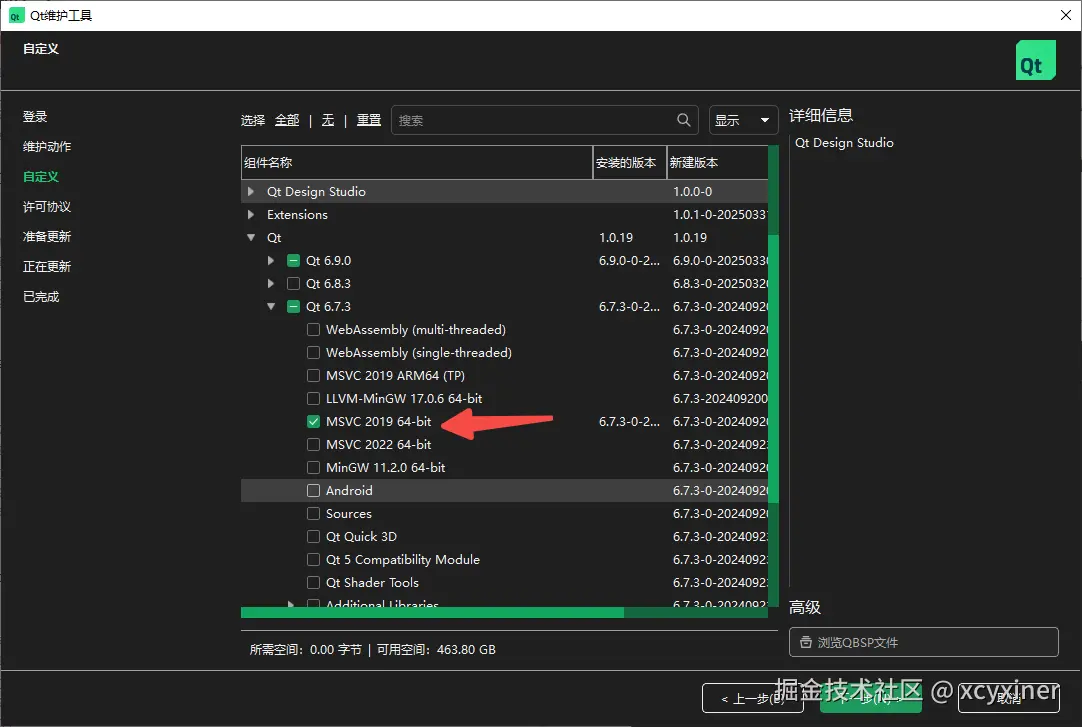
Task: Click 重置 to reset selection
Action: [368, 120]
